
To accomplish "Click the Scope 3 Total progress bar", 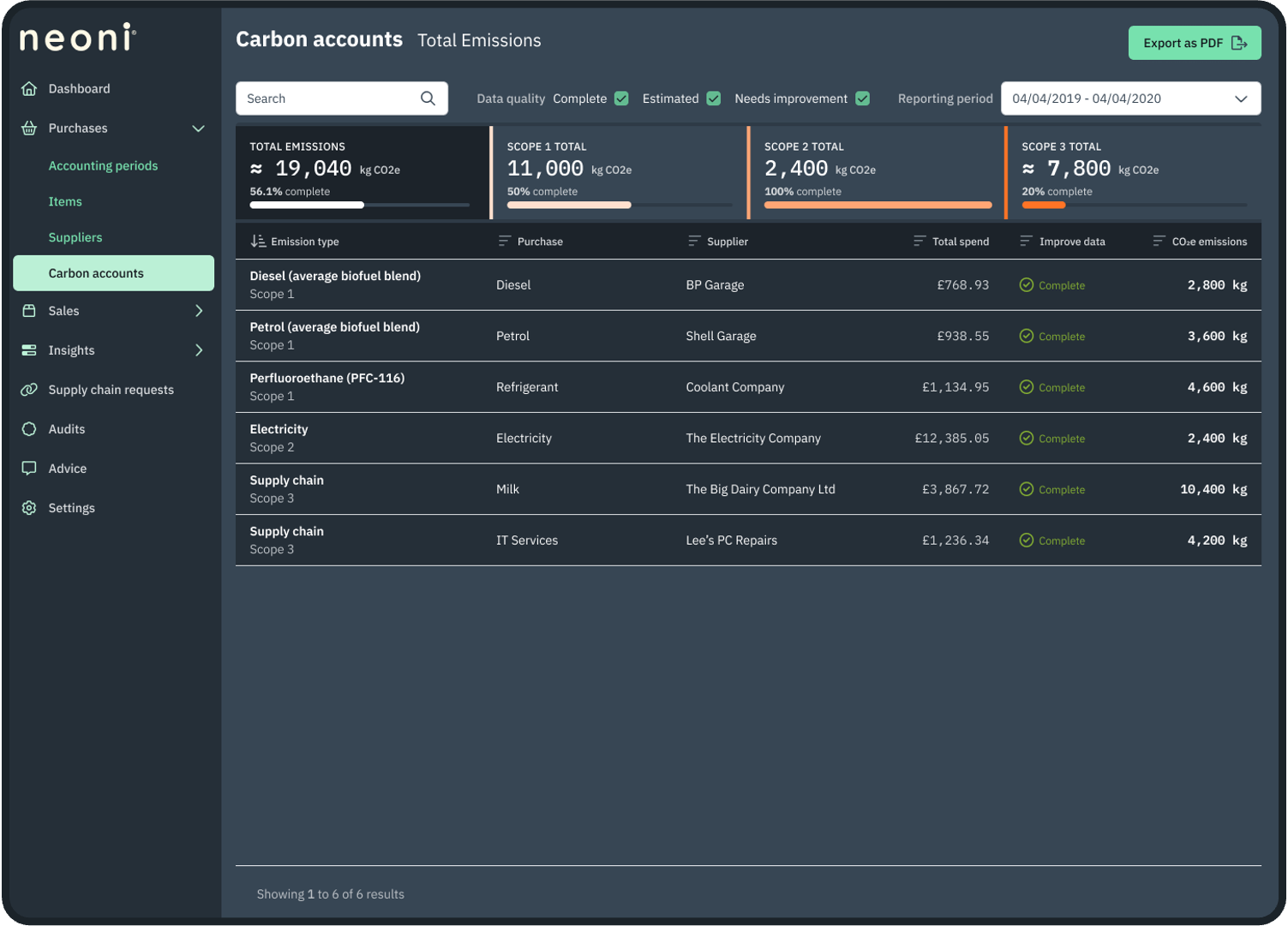I will (x=1134, y=206).
